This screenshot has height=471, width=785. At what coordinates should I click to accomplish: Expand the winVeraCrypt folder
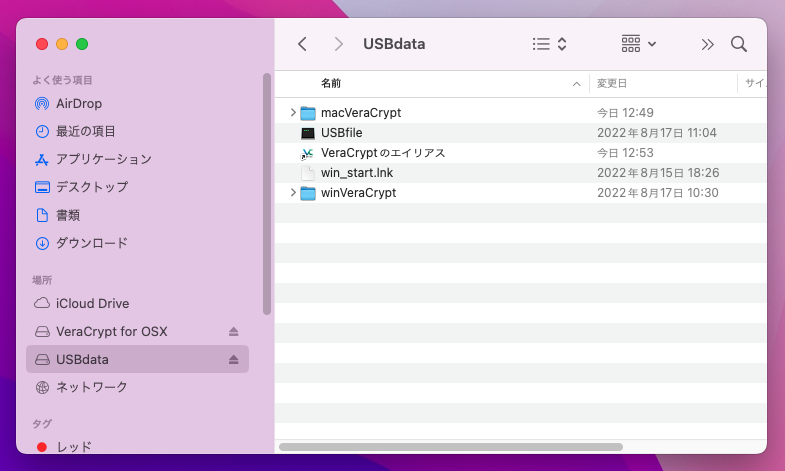point(292,193)
